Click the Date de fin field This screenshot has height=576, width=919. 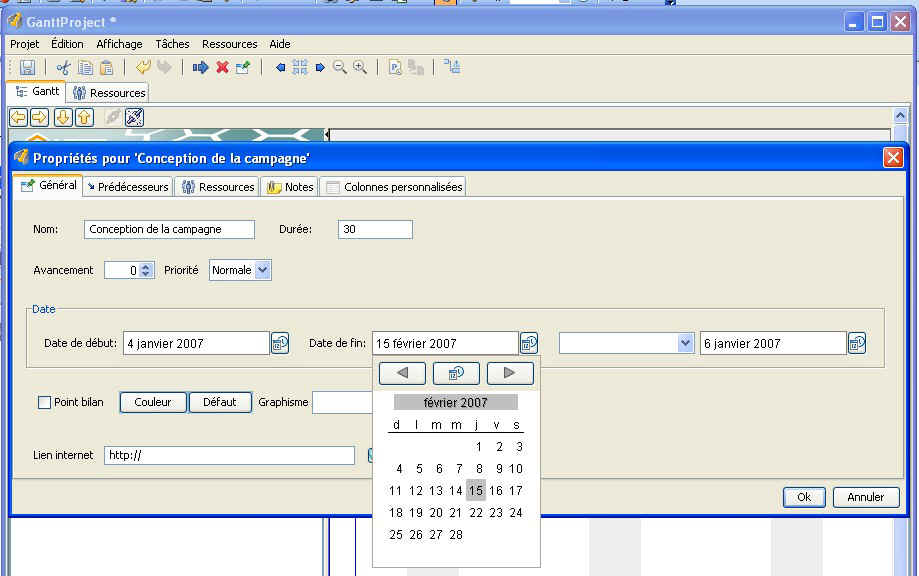tap(445, 343)
